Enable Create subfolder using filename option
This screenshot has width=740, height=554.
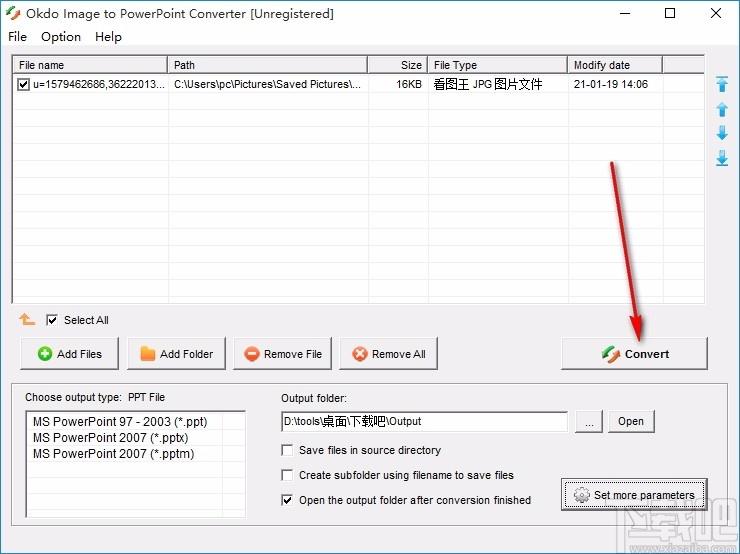click(x=287, y=475)
